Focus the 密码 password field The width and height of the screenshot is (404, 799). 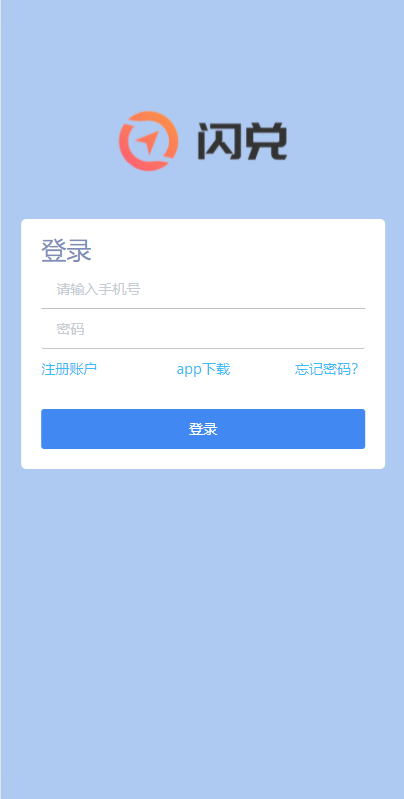(x=203, y=329)
